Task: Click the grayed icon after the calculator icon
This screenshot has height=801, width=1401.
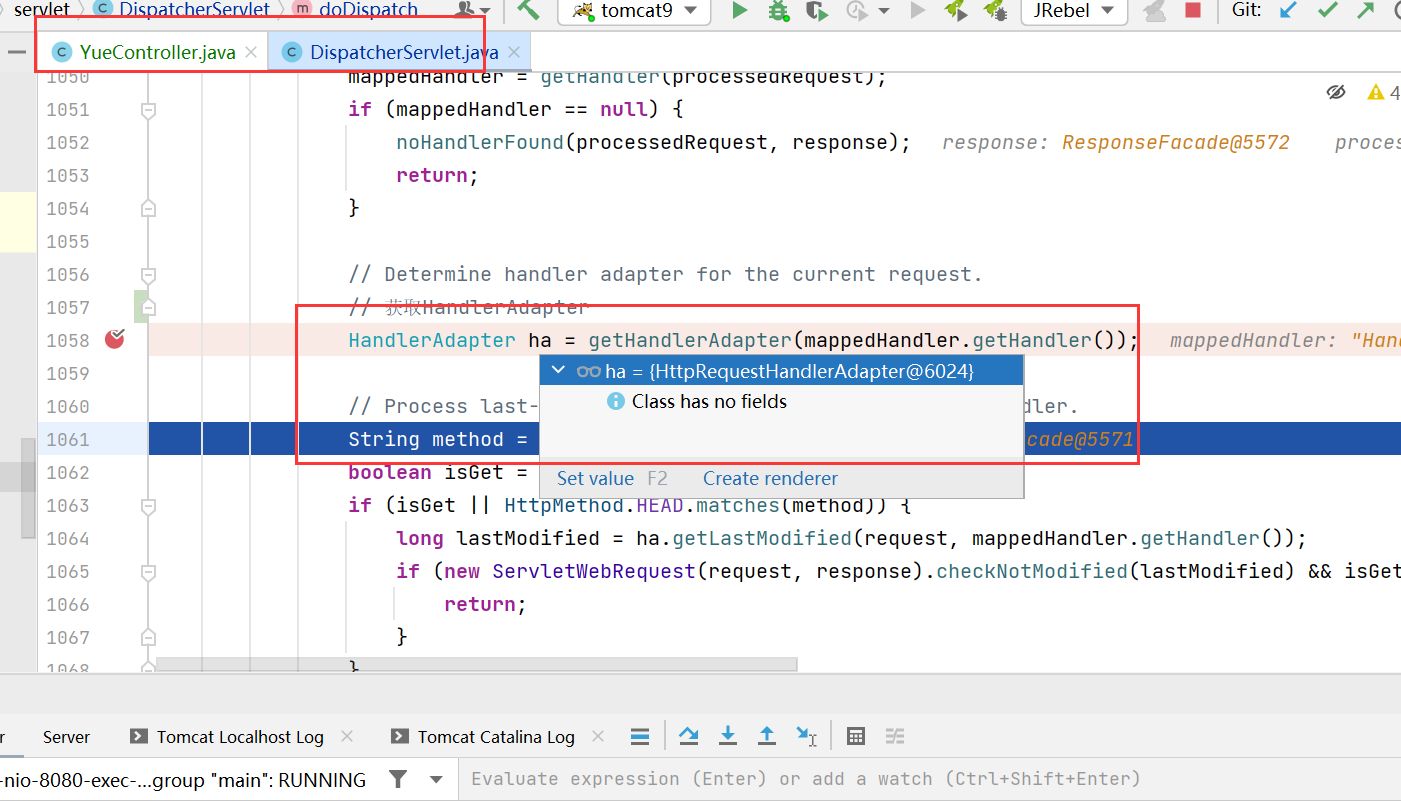Action: pos(894,737)
